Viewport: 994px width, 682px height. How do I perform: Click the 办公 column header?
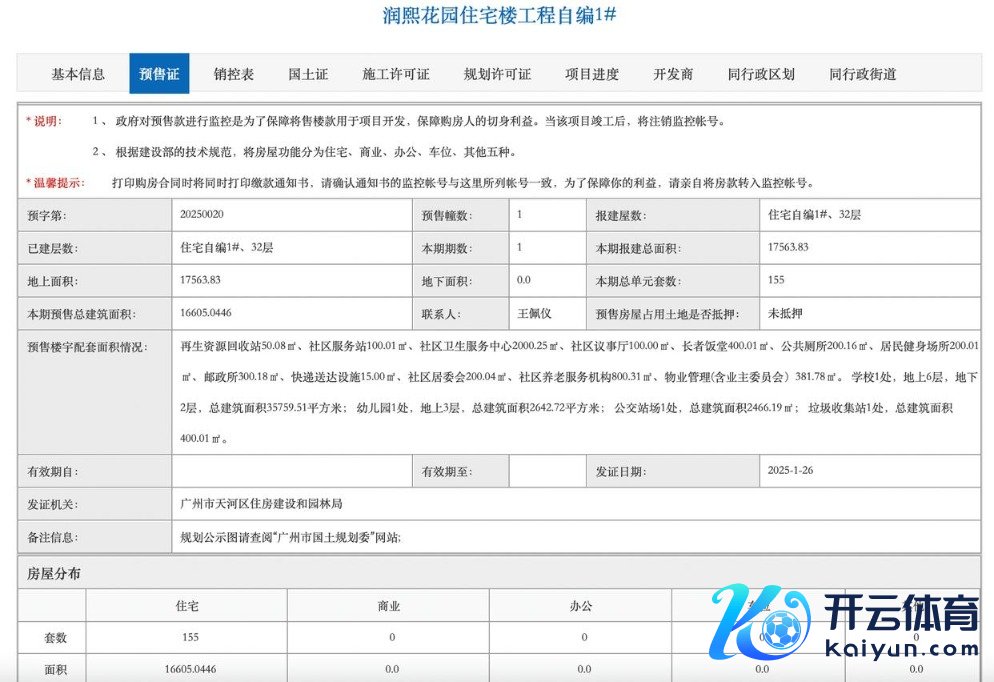[581, 606]
